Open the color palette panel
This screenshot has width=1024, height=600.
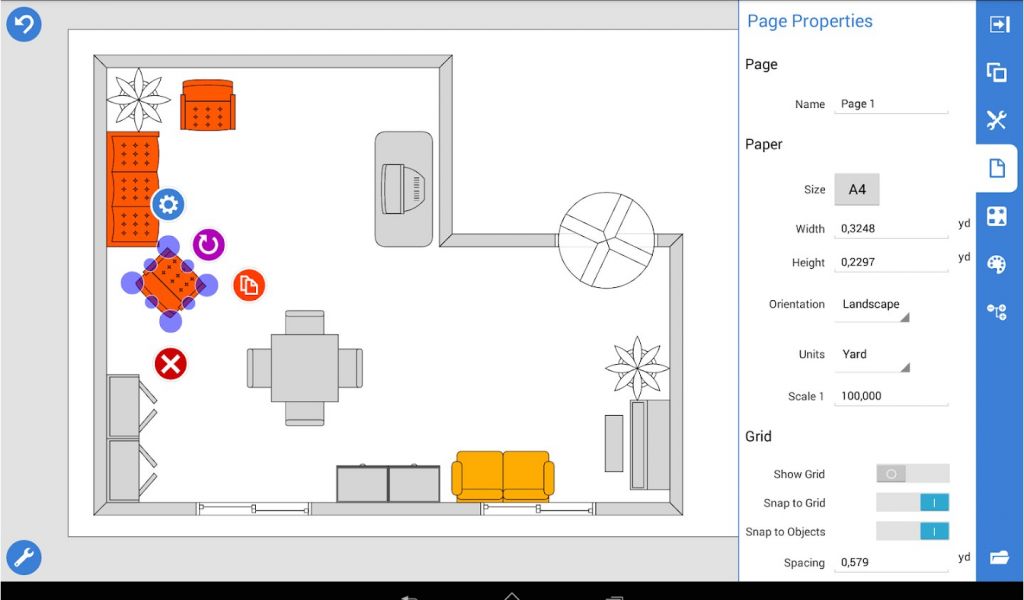[996, 264]
